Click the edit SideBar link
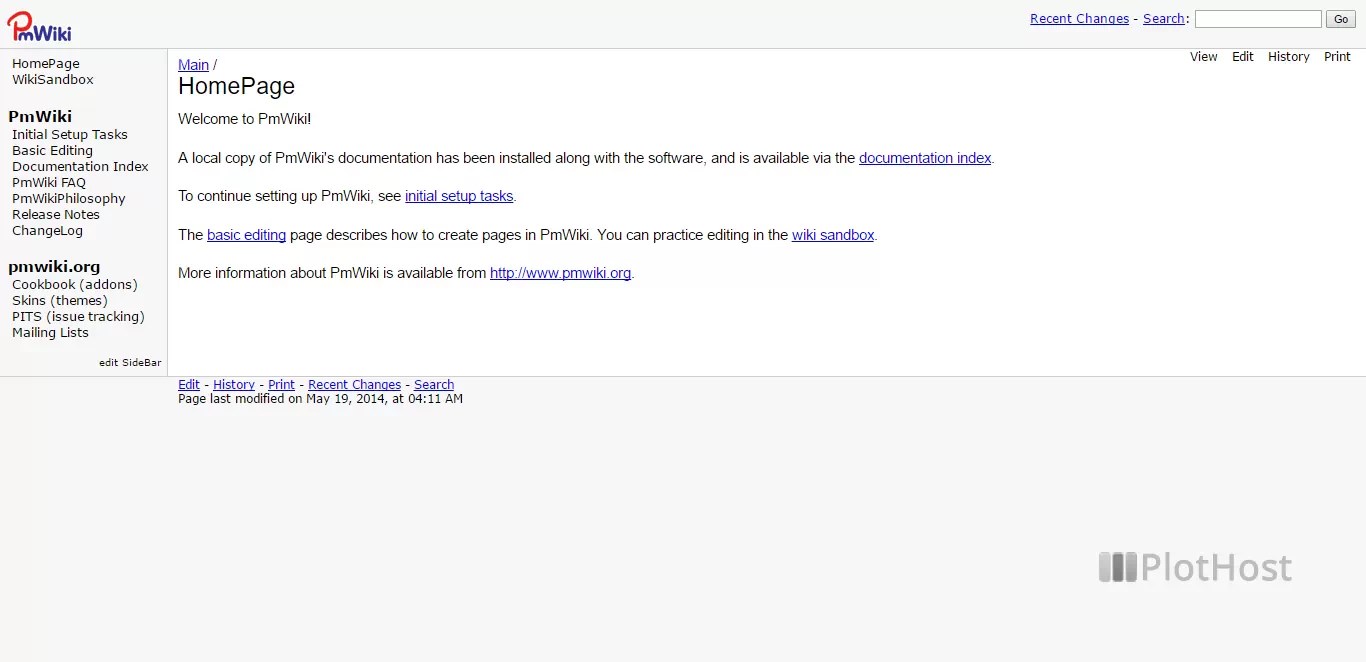 point(130,363)
